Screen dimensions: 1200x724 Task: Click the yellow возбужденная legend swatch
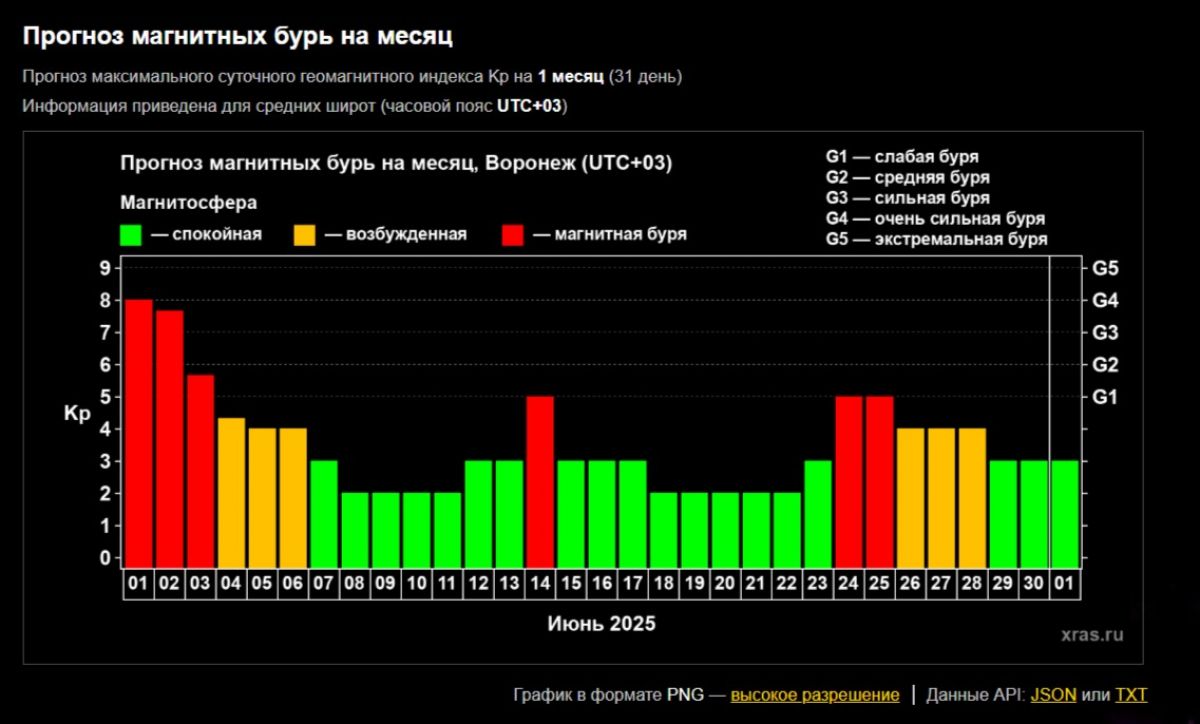click(304, 235)
